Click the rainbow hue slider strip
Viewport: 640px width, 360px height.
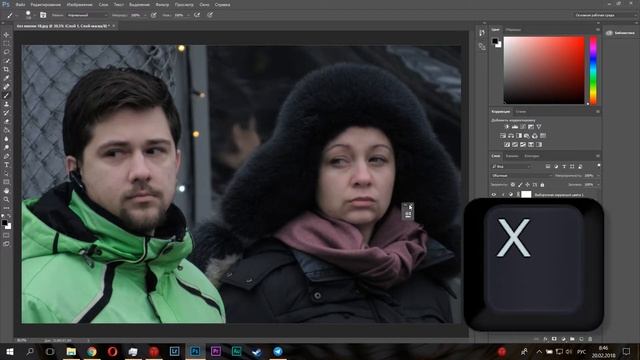tap(593, 70)
